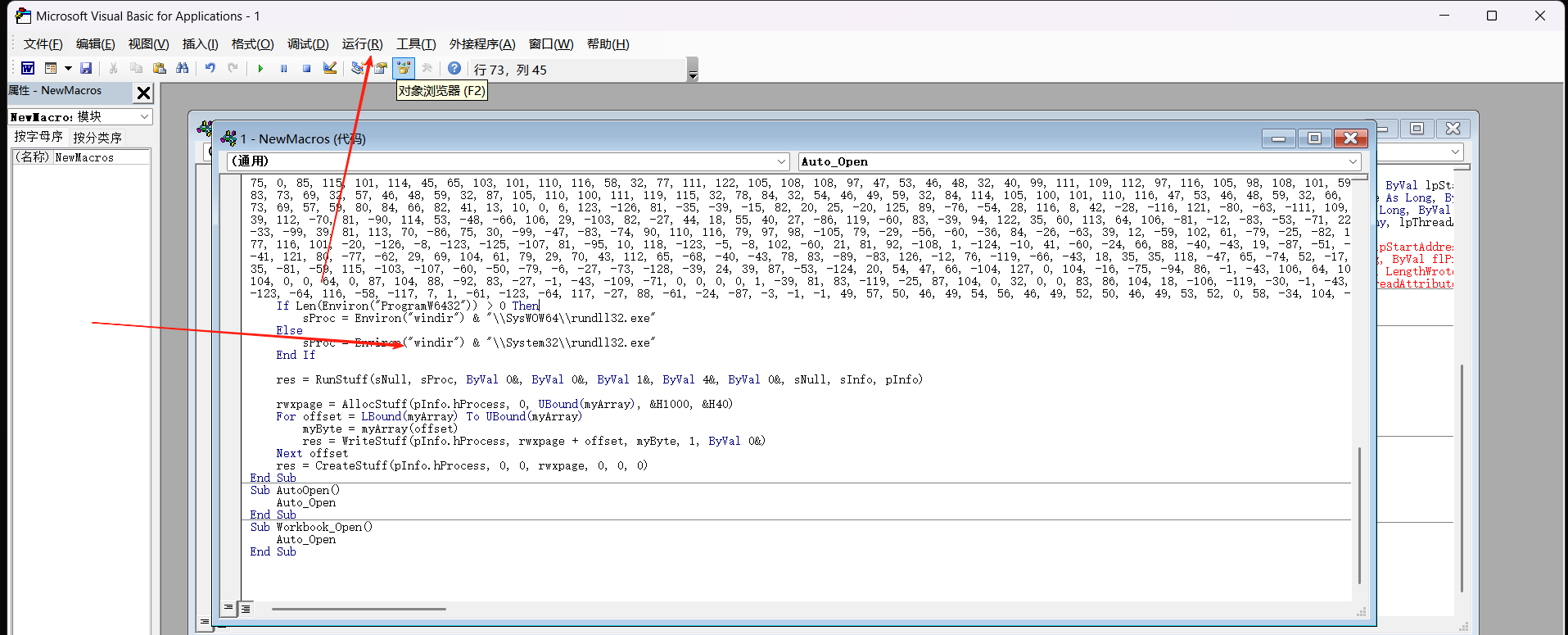Open the 视图(V) menu
1568x635 pixels.
[148, 44]
